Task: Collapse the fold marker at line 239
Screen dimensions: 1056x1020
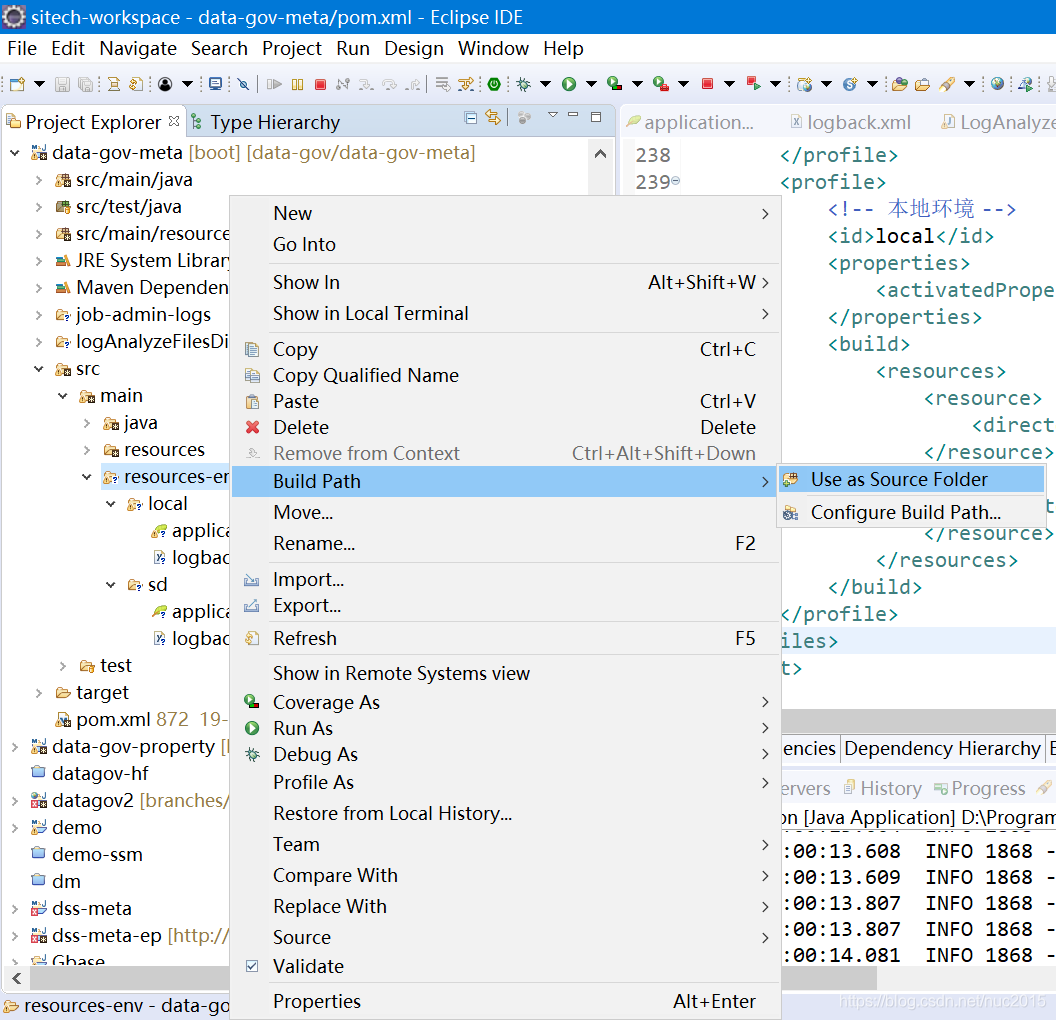Action: tap(675, 181)
